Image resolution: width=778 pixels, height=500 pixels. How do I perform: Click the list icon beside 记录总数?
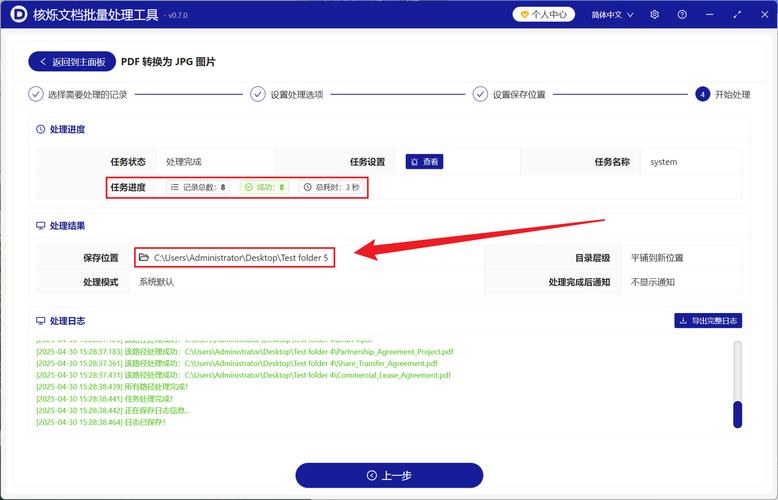(175, 187)
